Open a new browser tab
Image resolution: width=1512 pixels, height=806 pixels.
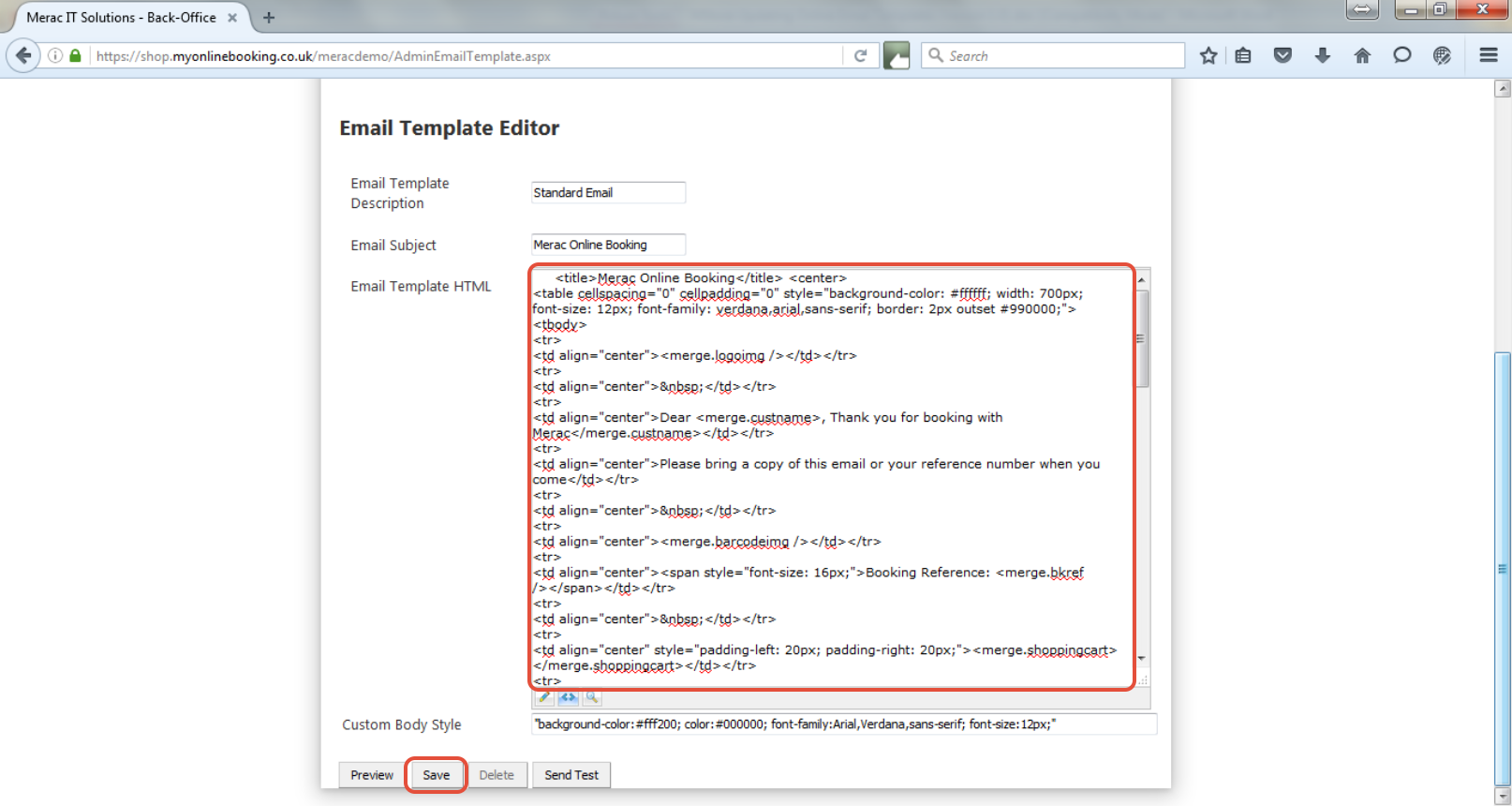(269, 17)
